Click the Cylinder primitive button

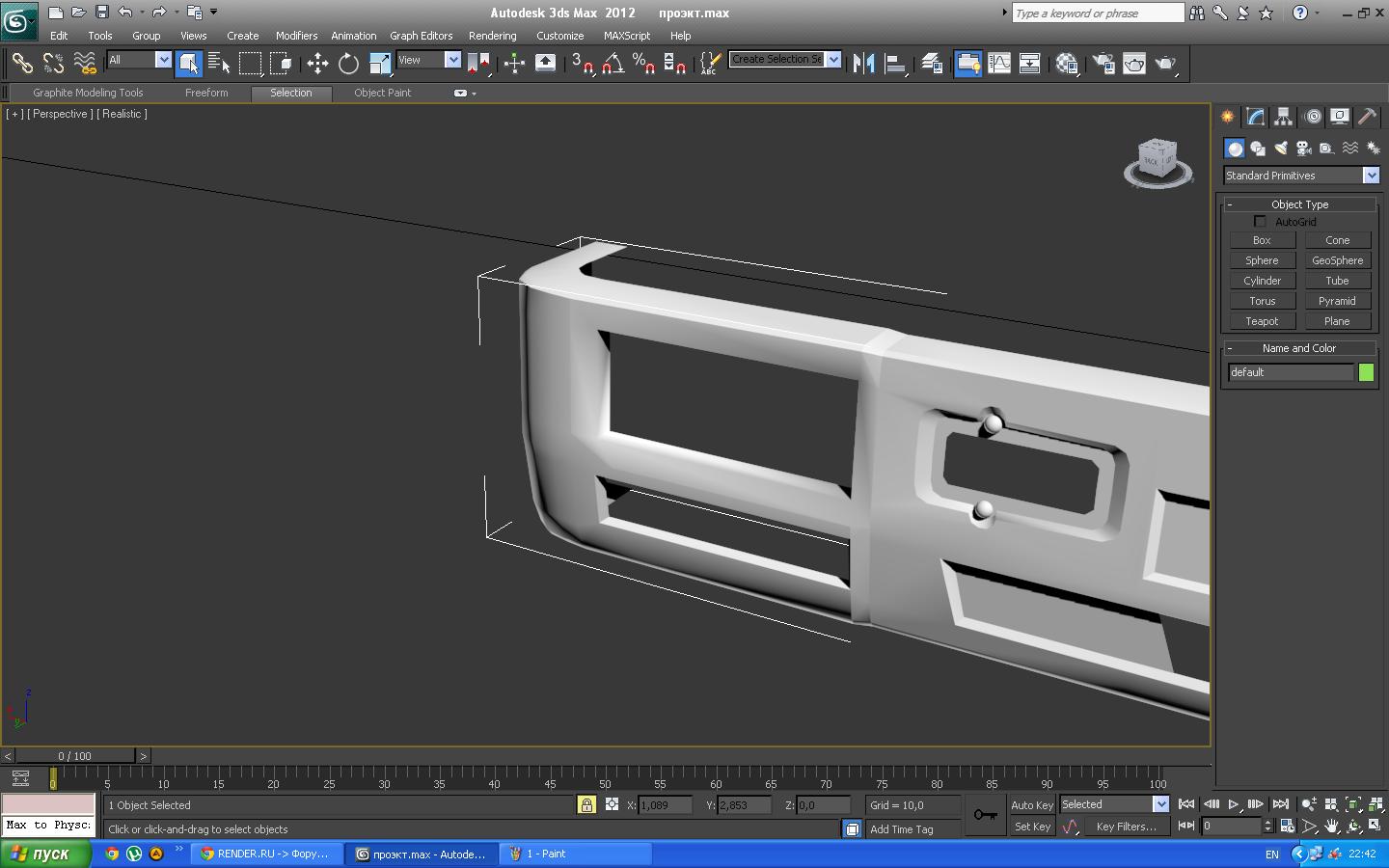1262,281
